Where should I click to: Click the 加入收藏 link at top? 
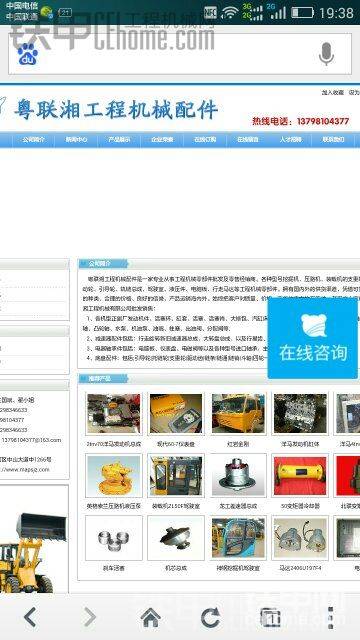(x=332, y=93)
